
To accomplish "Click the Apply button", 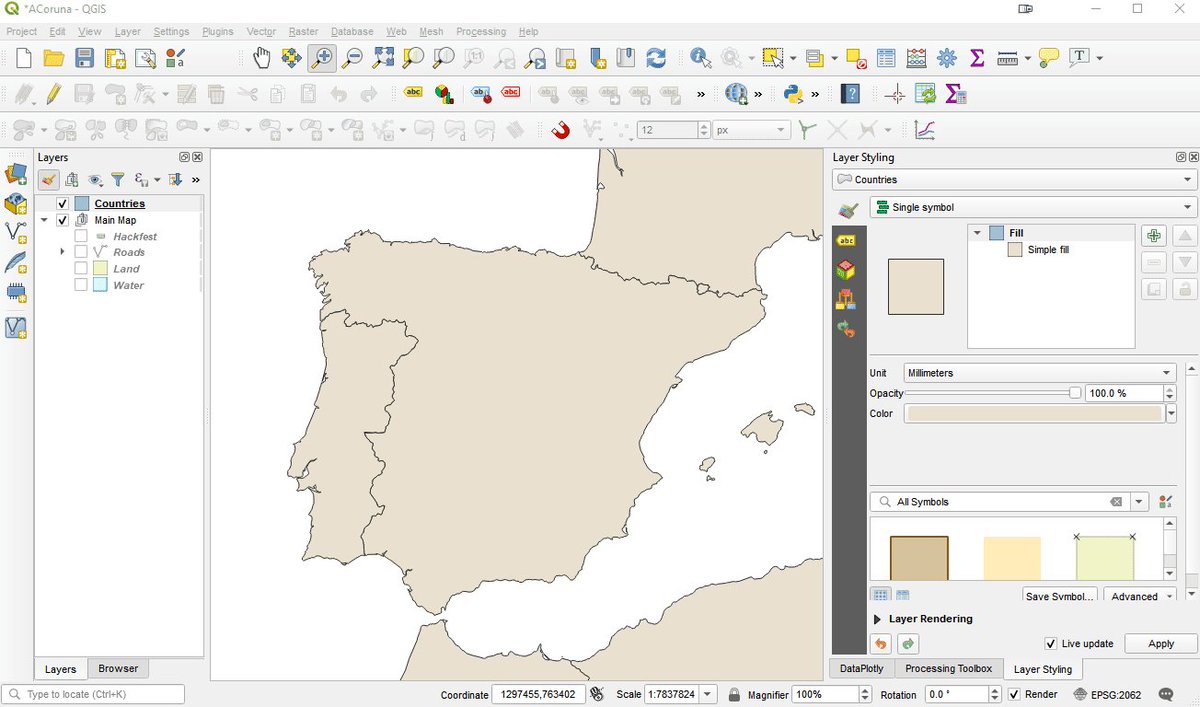I will coord(1161,644).
